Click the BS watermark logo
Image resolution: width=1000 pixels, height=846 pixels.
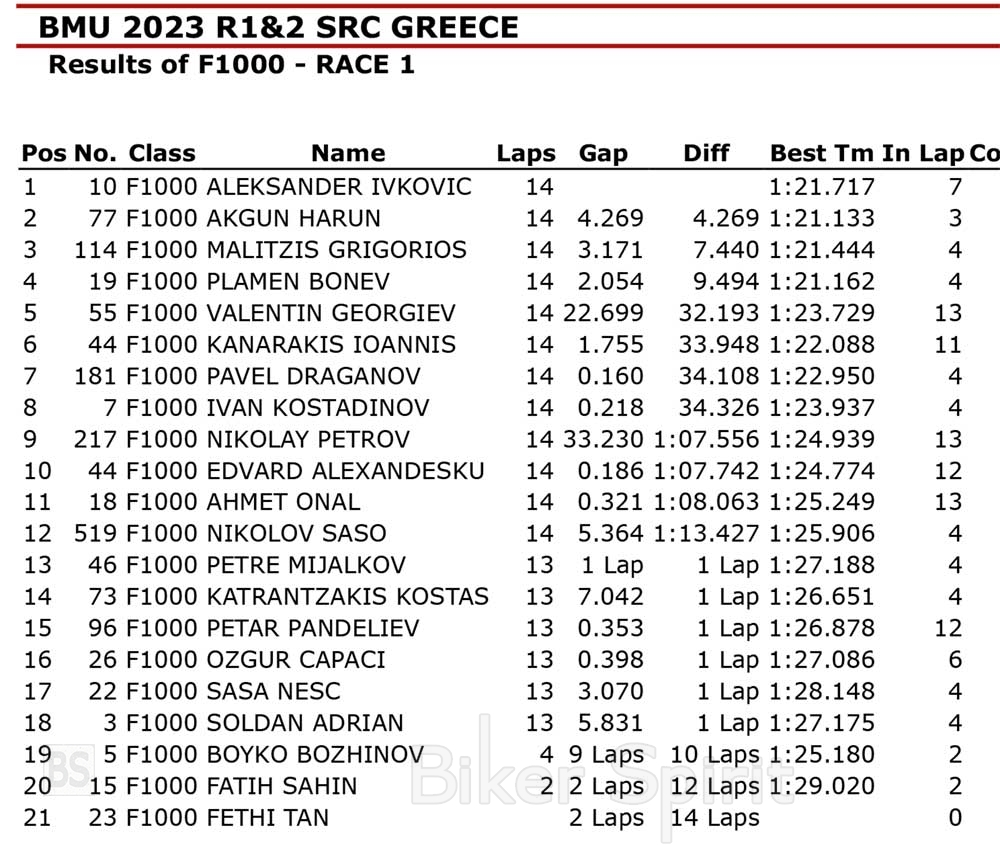click(72, 768)
